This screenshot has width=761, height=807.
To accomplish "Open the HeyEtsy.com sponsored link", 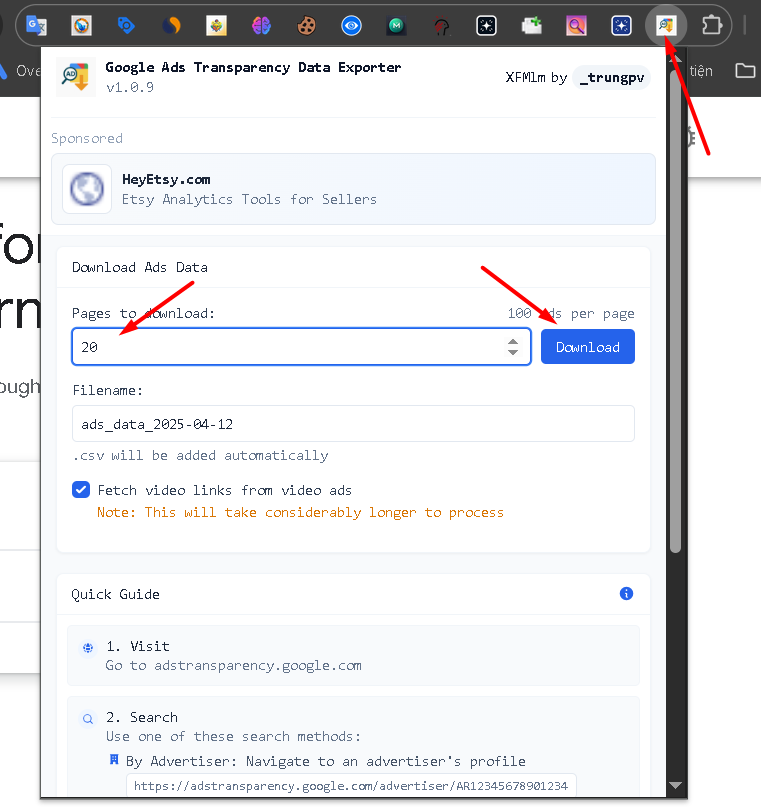I will click(353, 189).
